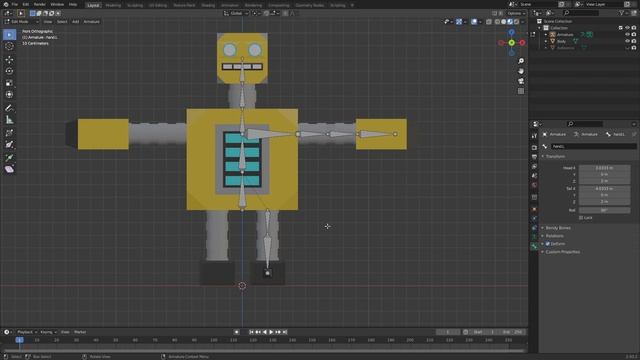Screen dimensions: 640x360
Task: Enable proportional editing toggle
Action: click(x=285, y=13)
